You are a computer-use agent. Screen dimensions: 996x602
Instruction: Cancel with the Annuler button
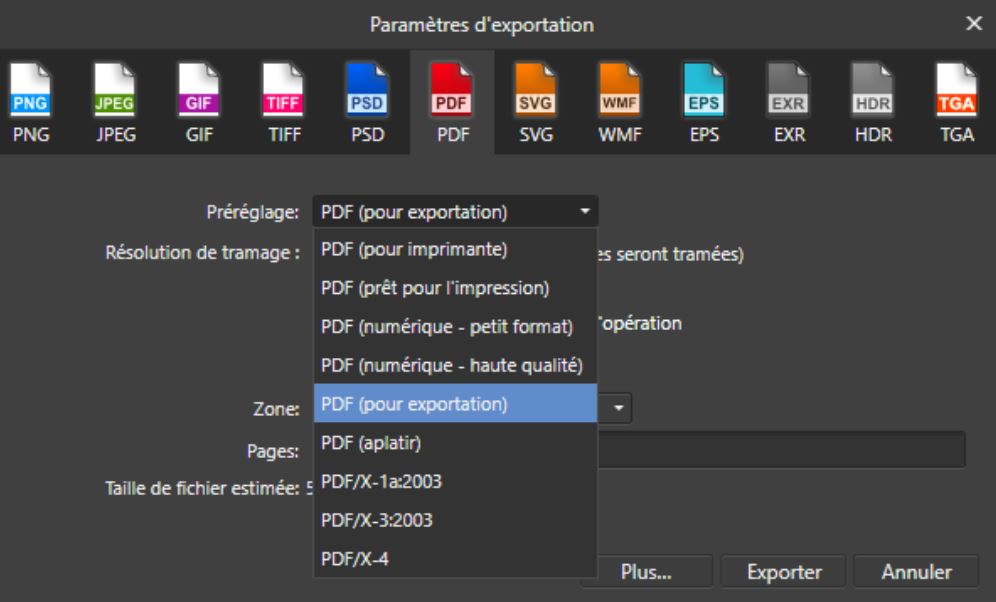[x=915, y=572]
